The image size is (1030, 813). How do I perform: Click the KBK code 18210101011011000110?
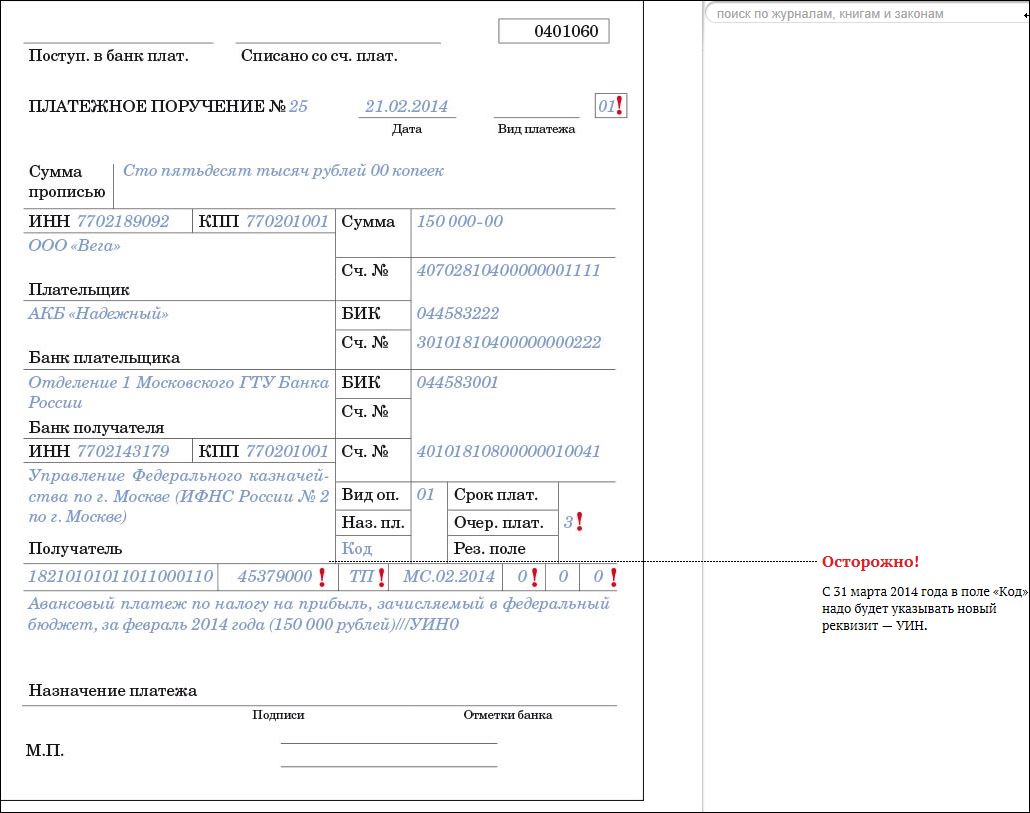point(121,576)
